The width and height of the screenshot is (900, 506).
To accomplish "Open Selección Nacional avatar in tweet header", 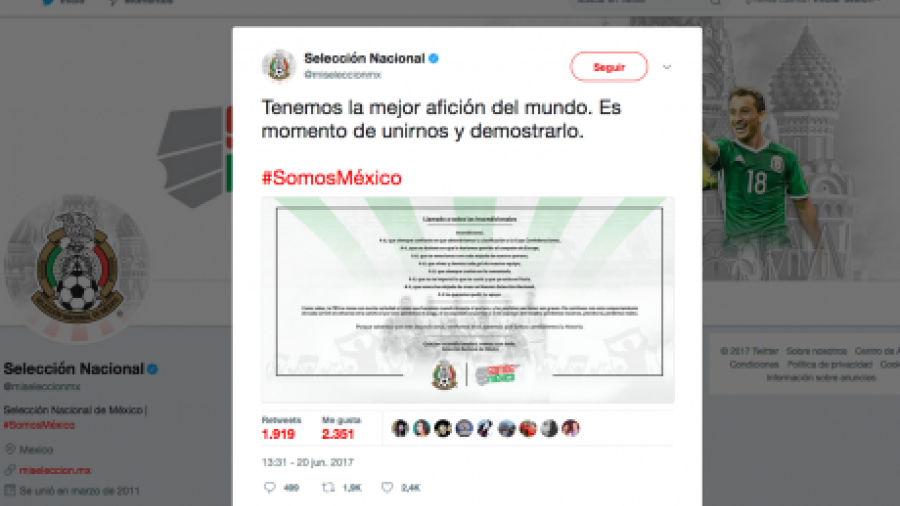I will click(279, 65).
